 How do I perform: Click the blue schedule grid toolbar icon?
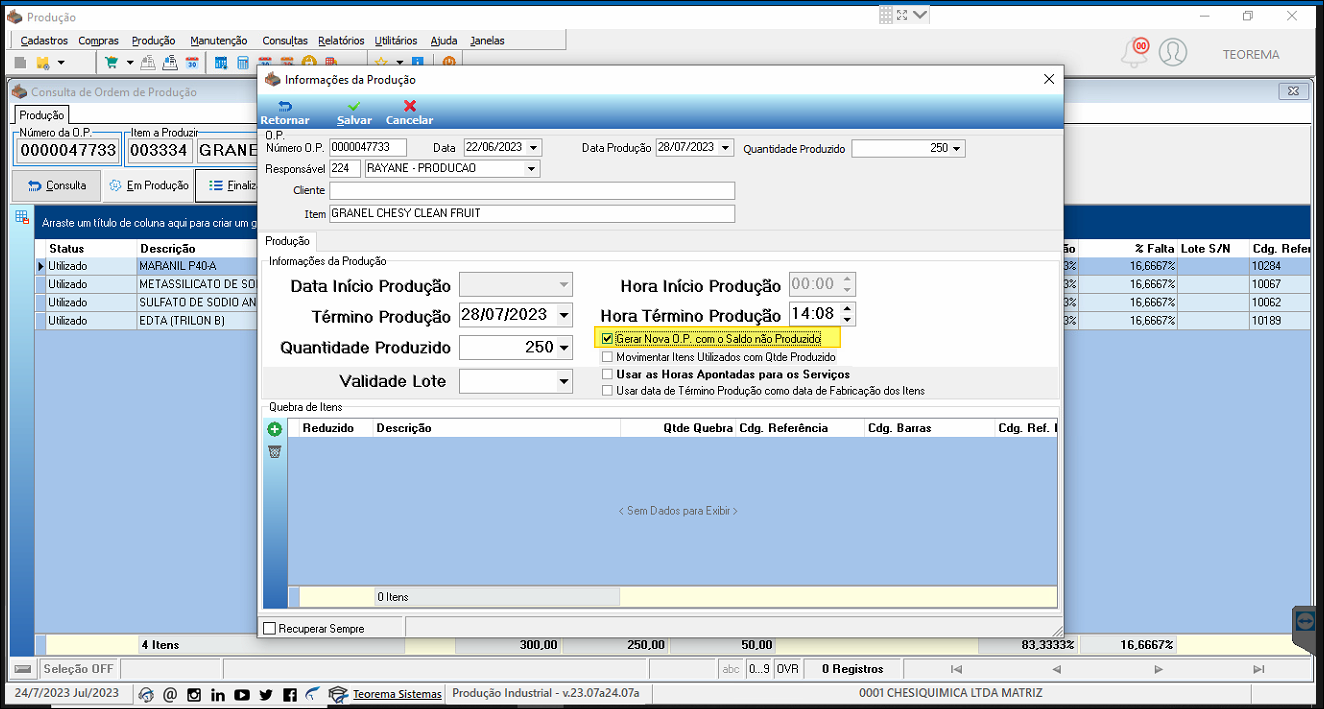[x=220, y=62]
